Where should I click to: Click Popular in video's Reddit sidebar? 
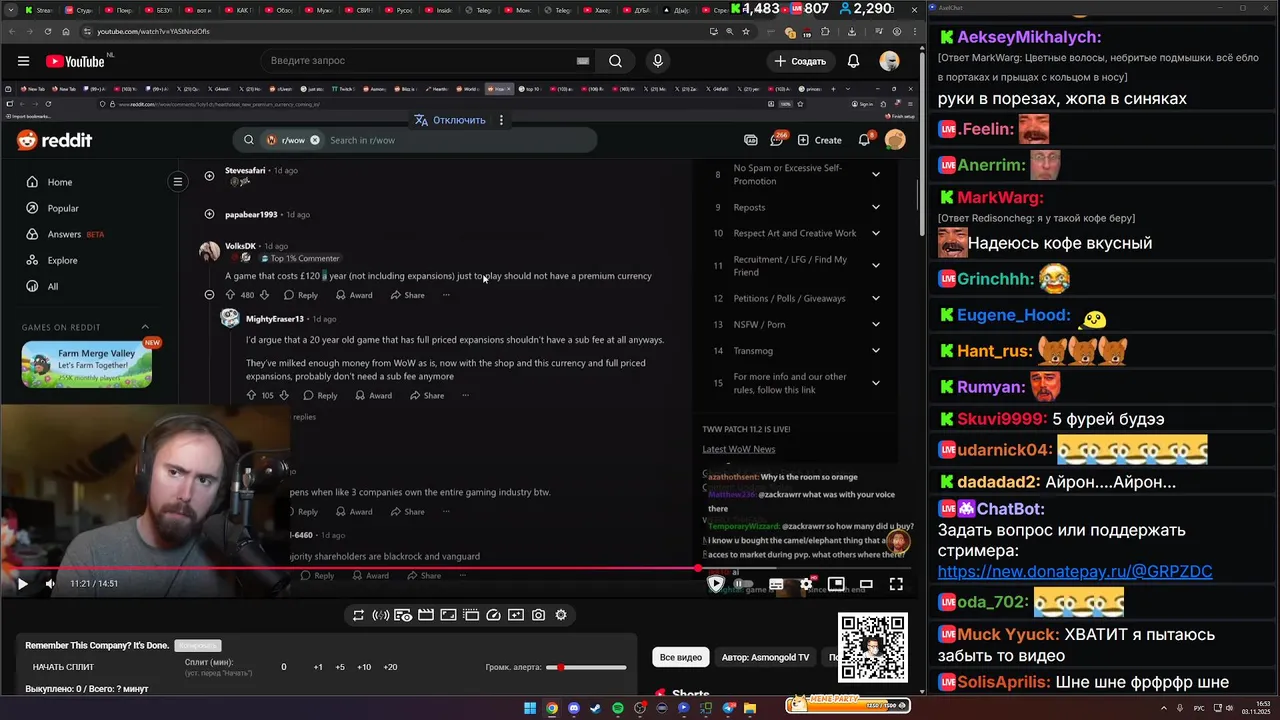pos(63,208)
